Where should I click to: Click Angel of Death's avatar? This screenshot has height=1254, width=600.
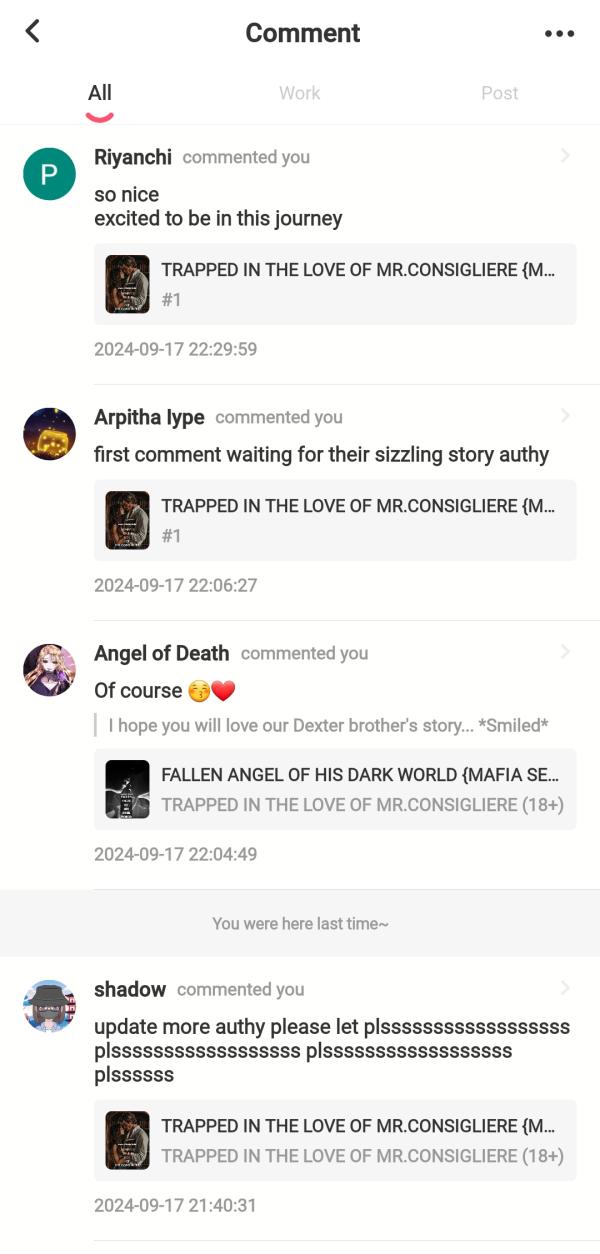coord(49,669)
